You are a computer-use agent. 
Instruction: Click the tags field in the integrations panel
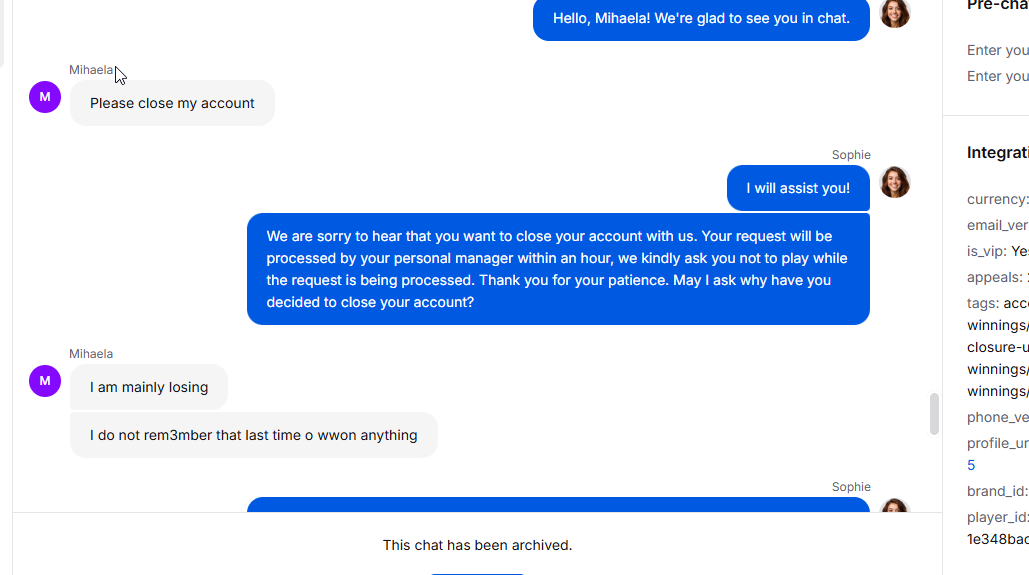click(998, 303)
